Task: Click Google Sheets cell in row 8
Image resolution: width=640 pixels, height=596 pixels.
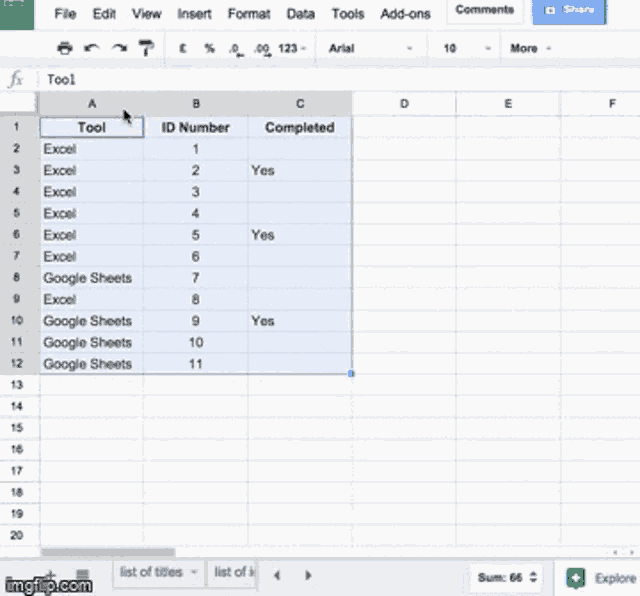Action: tap(92, 278)
